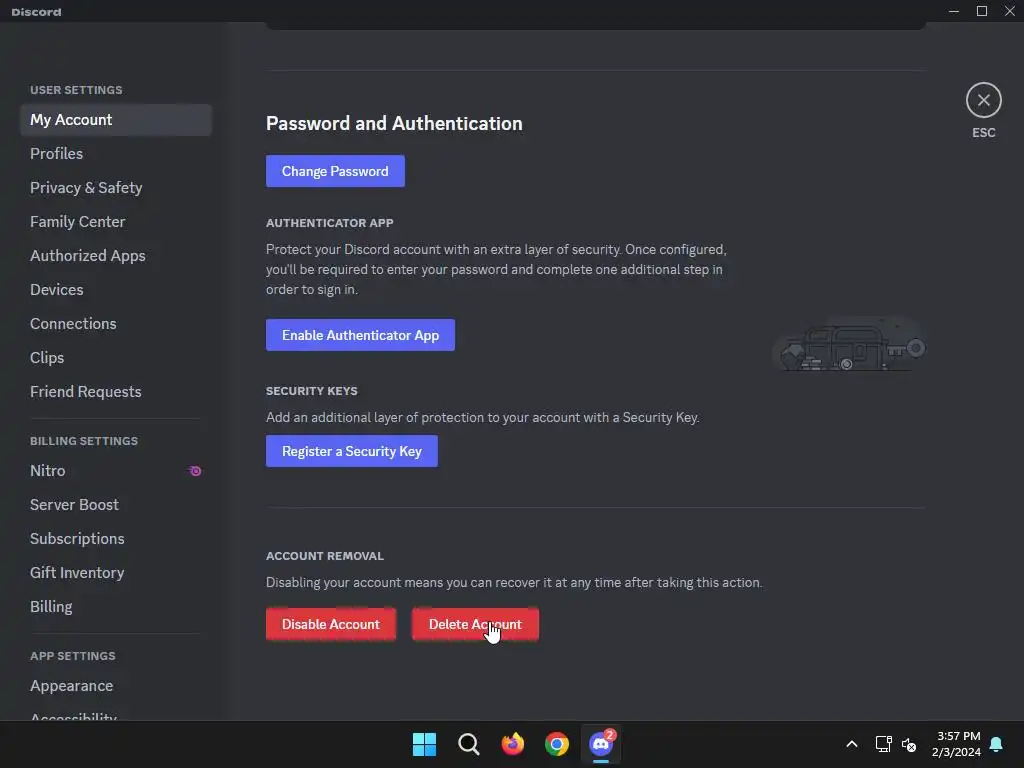Open the notifications bell icon
This screenshot has height=768, width=1024.
pyautogui.click(x=996, y=744)
